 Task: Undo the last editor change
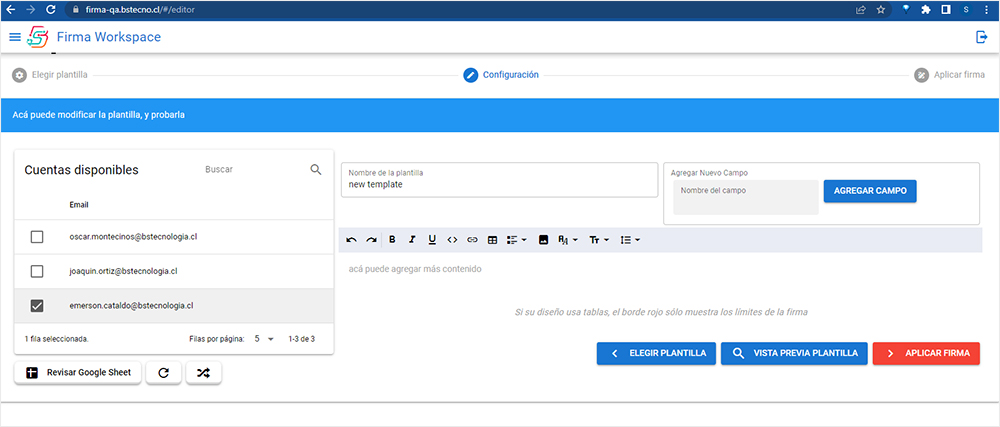click(351, 240)
